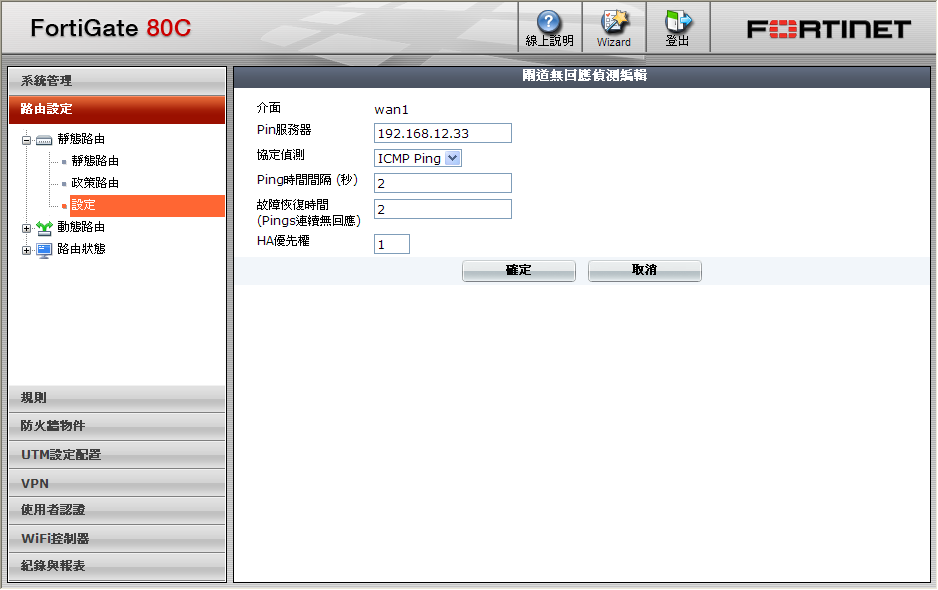This screenshot has width=938, height=590.
Task: Click the Pin服務器 IP address field
Action: pyautogui.click(x=443, y=133)
